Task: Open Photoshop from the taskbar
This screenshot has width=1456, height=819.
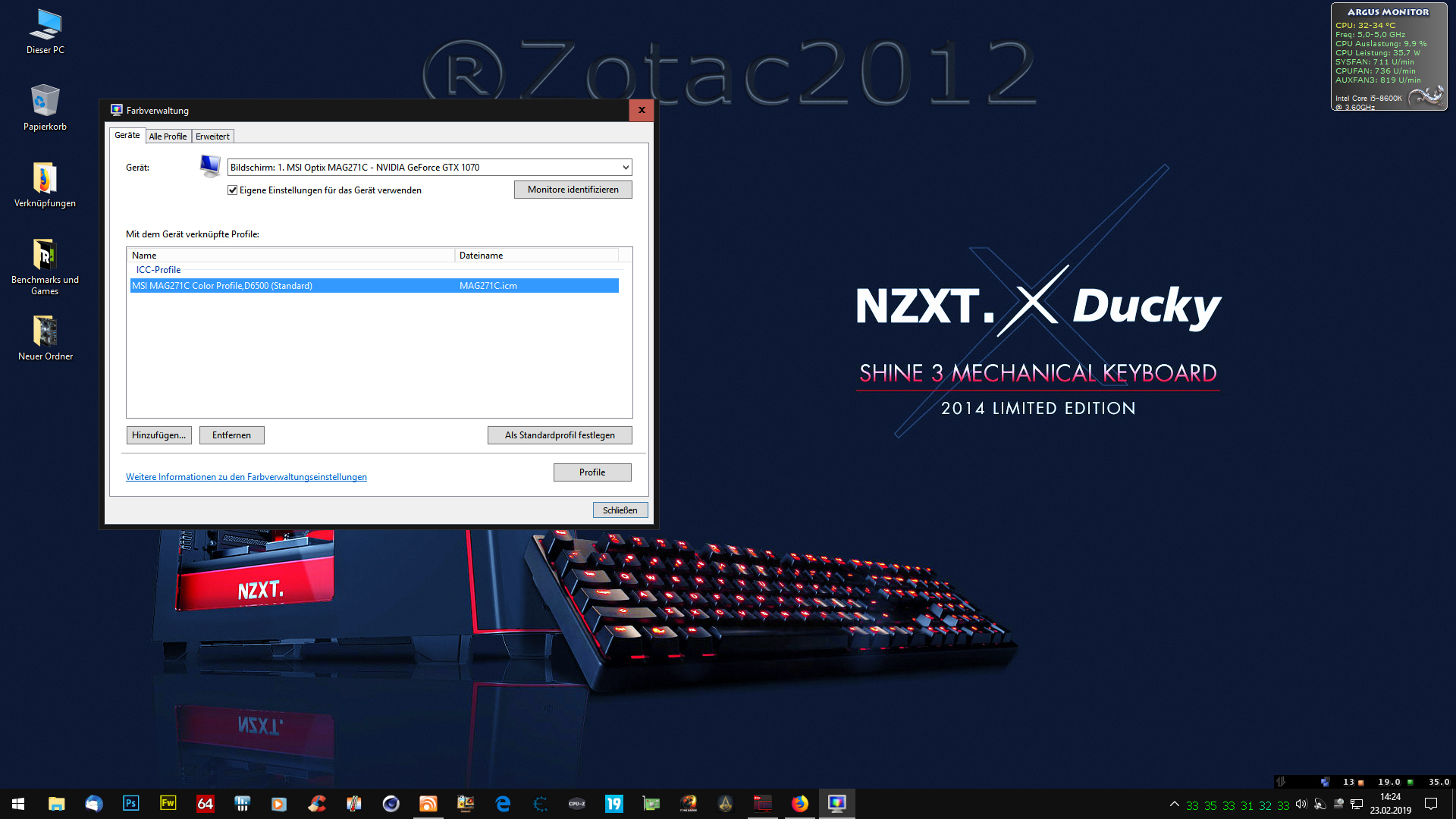Action: pyautogui.click(x=130, y=803)
